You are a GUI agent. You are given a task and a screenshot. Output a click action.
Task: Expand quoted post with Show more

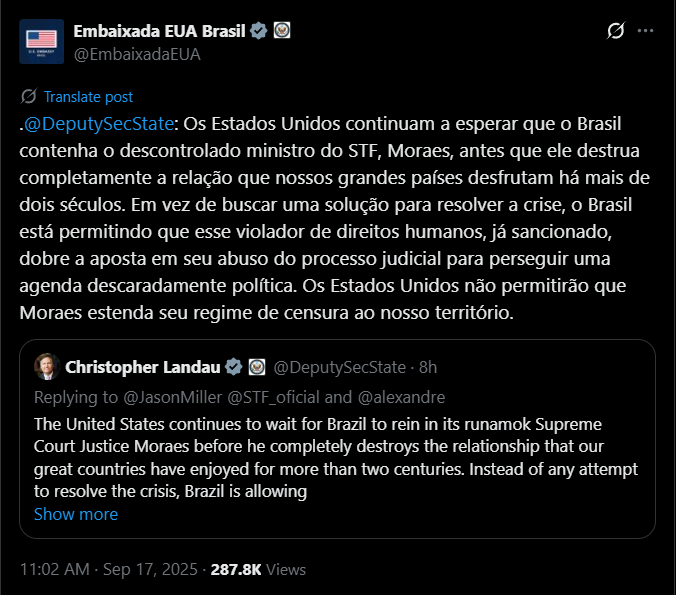click(x=76, y=514)
